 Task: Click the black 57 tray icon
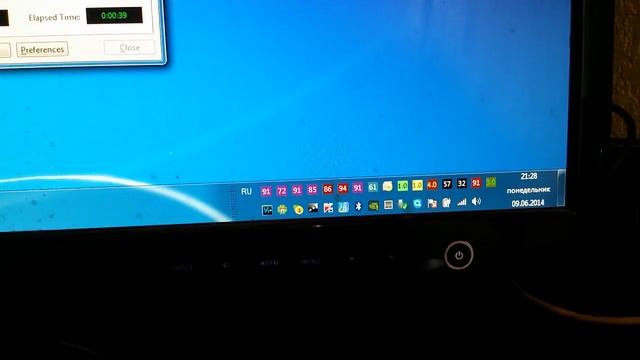[447, 184]
